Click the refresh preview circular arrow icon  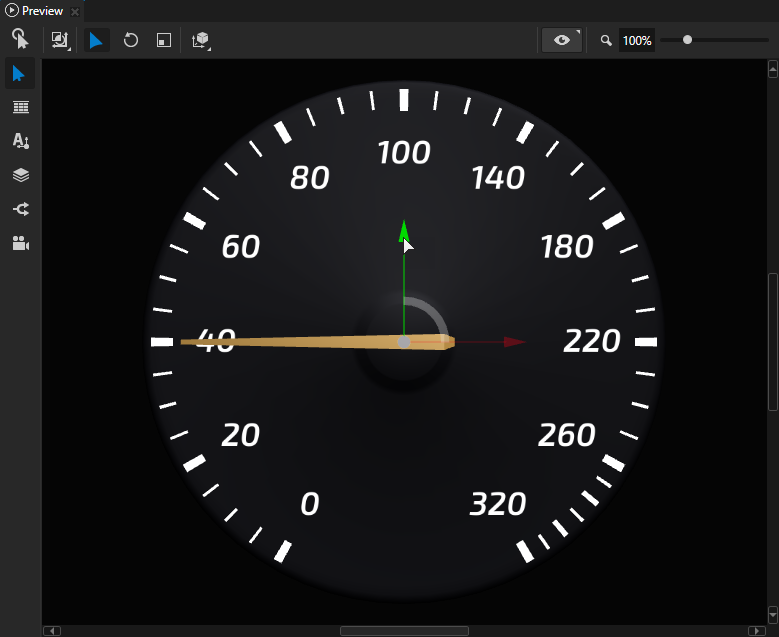tap(130, 41)
